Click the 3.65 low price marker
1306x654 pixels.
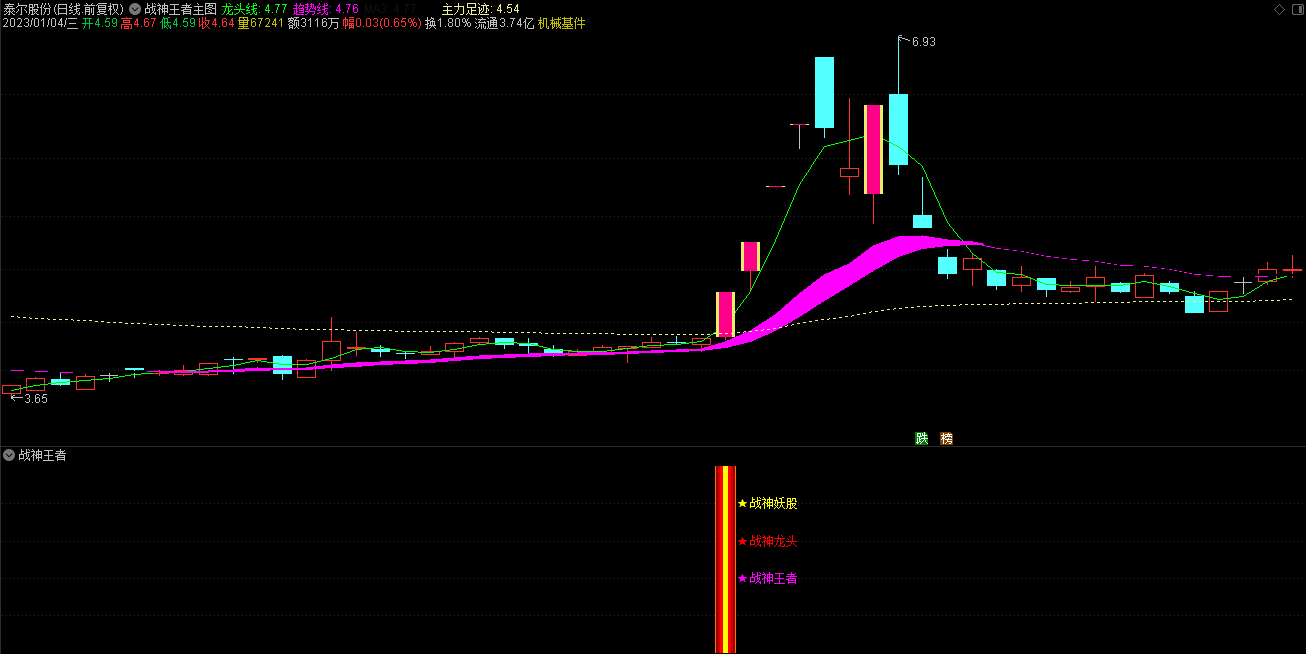coord(35,399)
